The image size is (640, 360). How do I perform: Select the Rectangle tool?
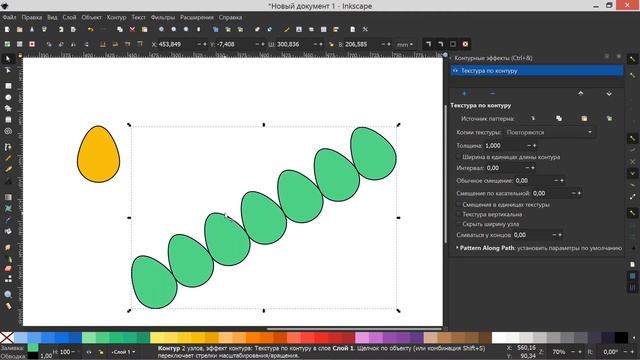(x=8, y=86)
